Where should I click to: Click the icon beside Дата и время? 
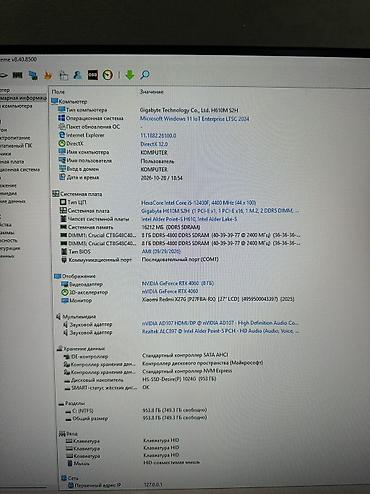(x=62, y=177)
